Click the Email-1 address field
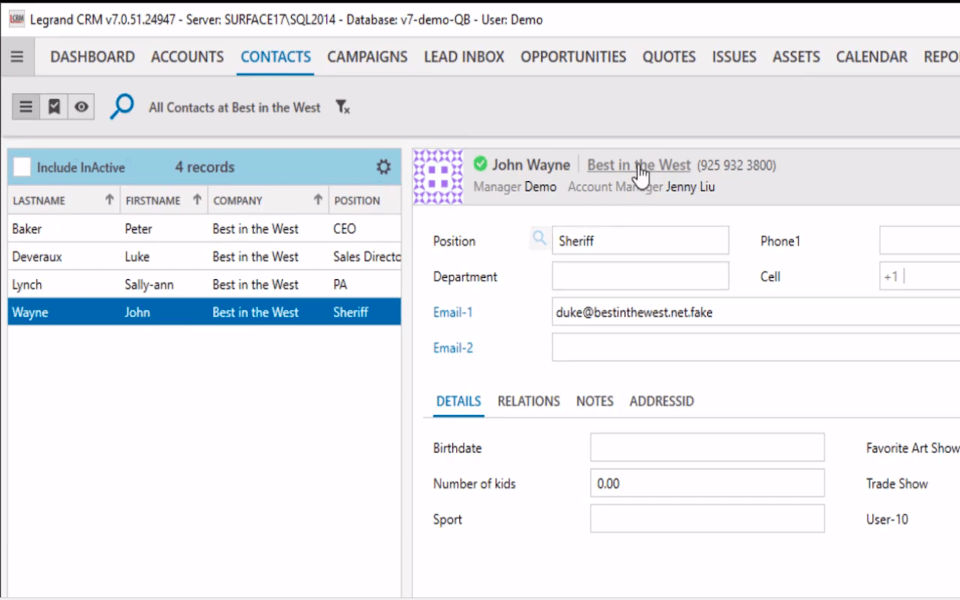The image size is (960, 600). [756, 312]
